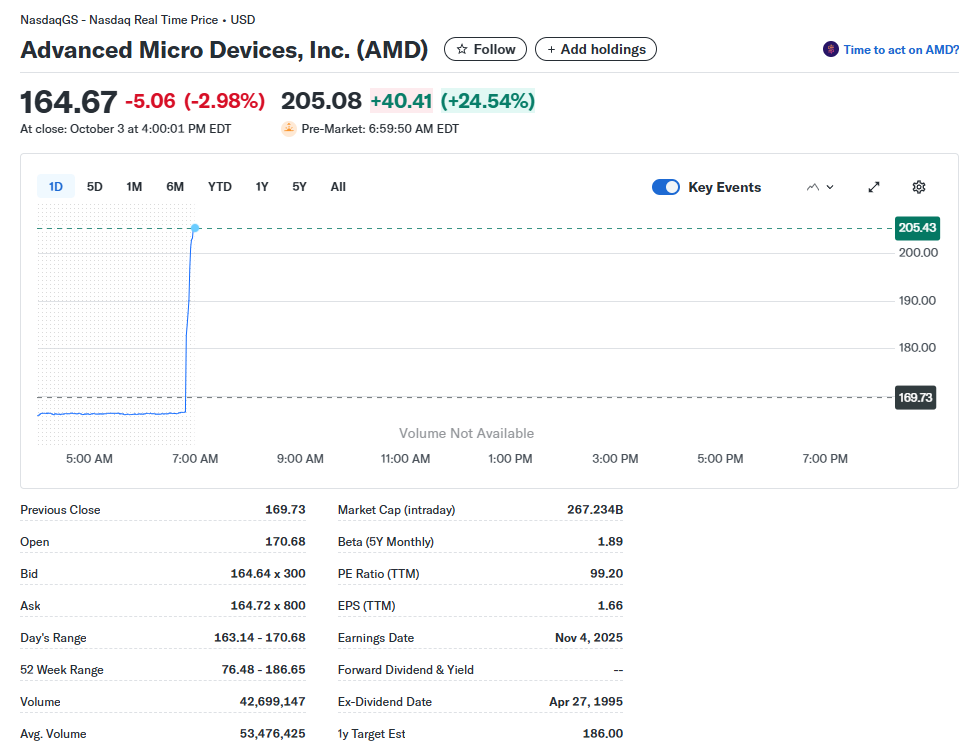Click the 'Volume Not Available' text
Viewport: 967px width, 756px height.
coord(466,433)
